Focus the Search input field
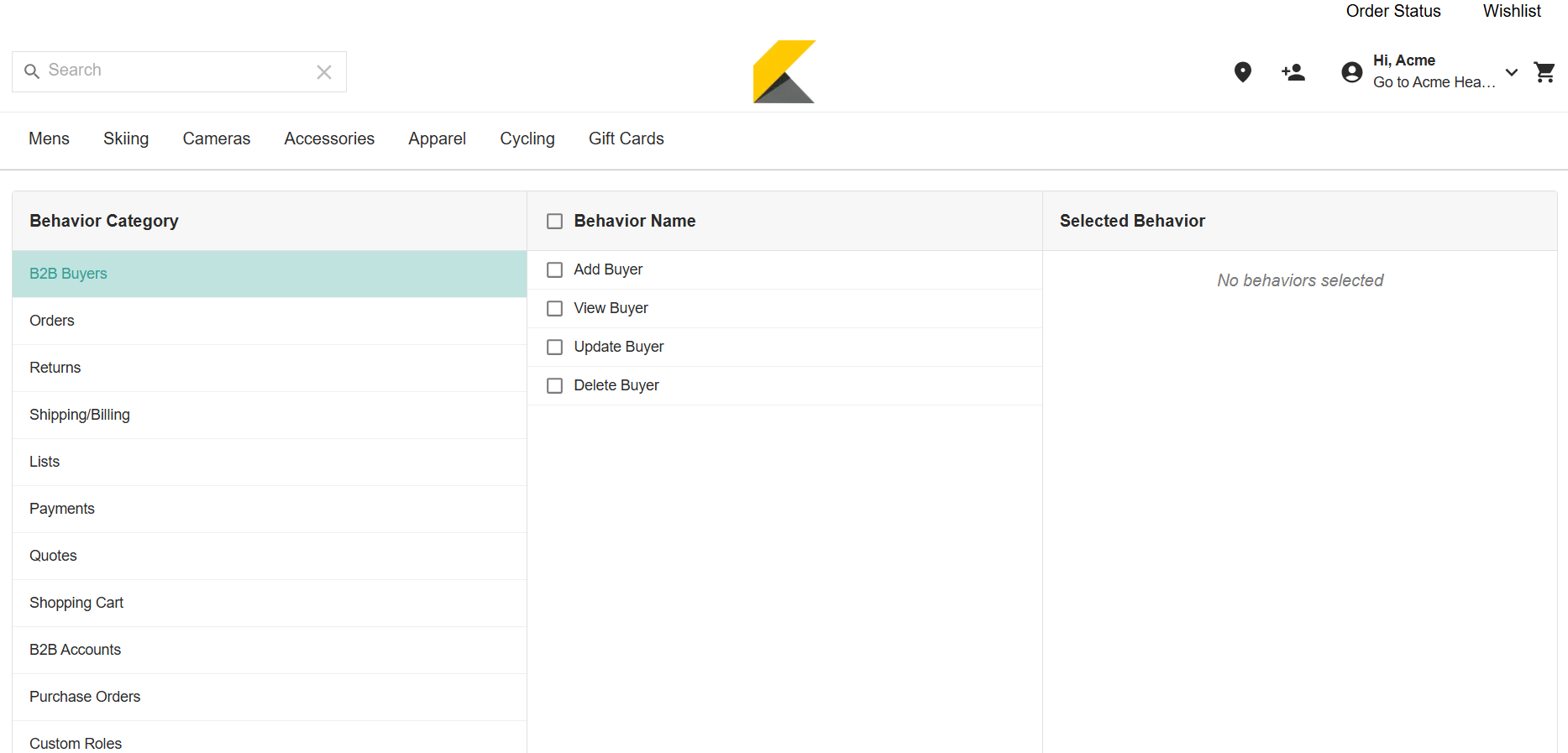Viewport: 1568px width, 753px height. click(179, 71)
